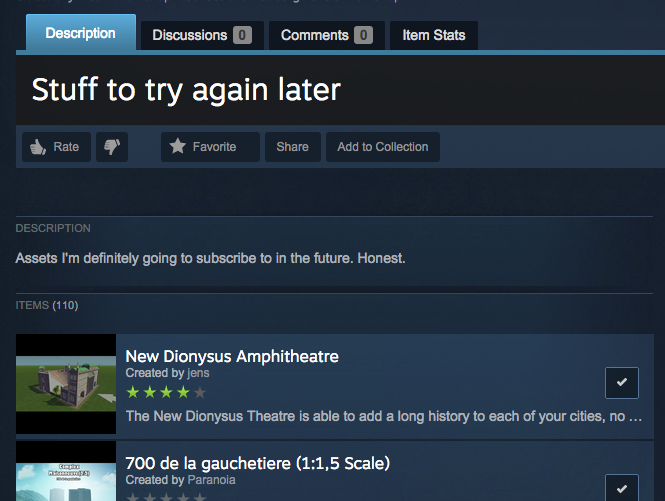Viewport: 665px width, 501px height.
Task: Click the thumbs up Rate icon
Action: 38,147
